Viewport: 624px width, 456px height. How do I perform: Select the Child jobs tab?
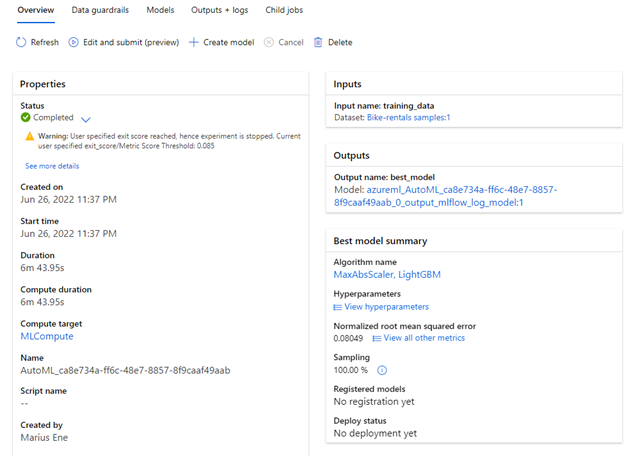pos(284,10)
